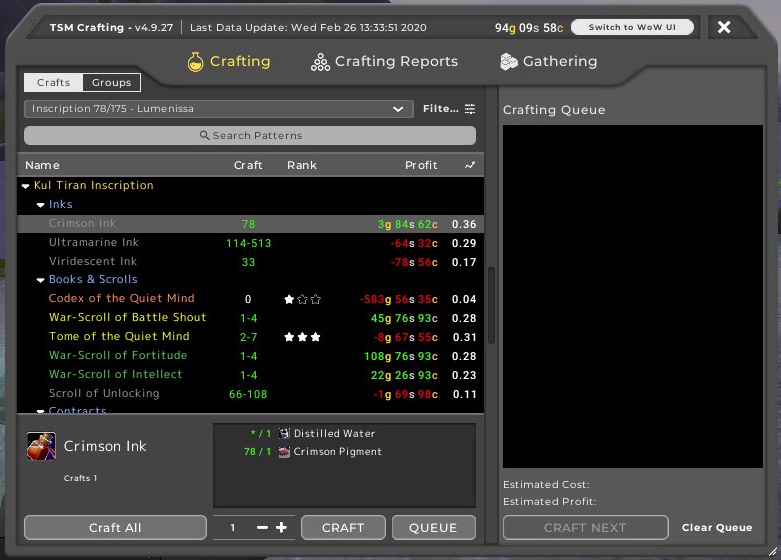The height and width of the screenshot is (560, 781).
Task: Click the rank stars for Codex of the Quiet Mind
Action: (302, 299)
